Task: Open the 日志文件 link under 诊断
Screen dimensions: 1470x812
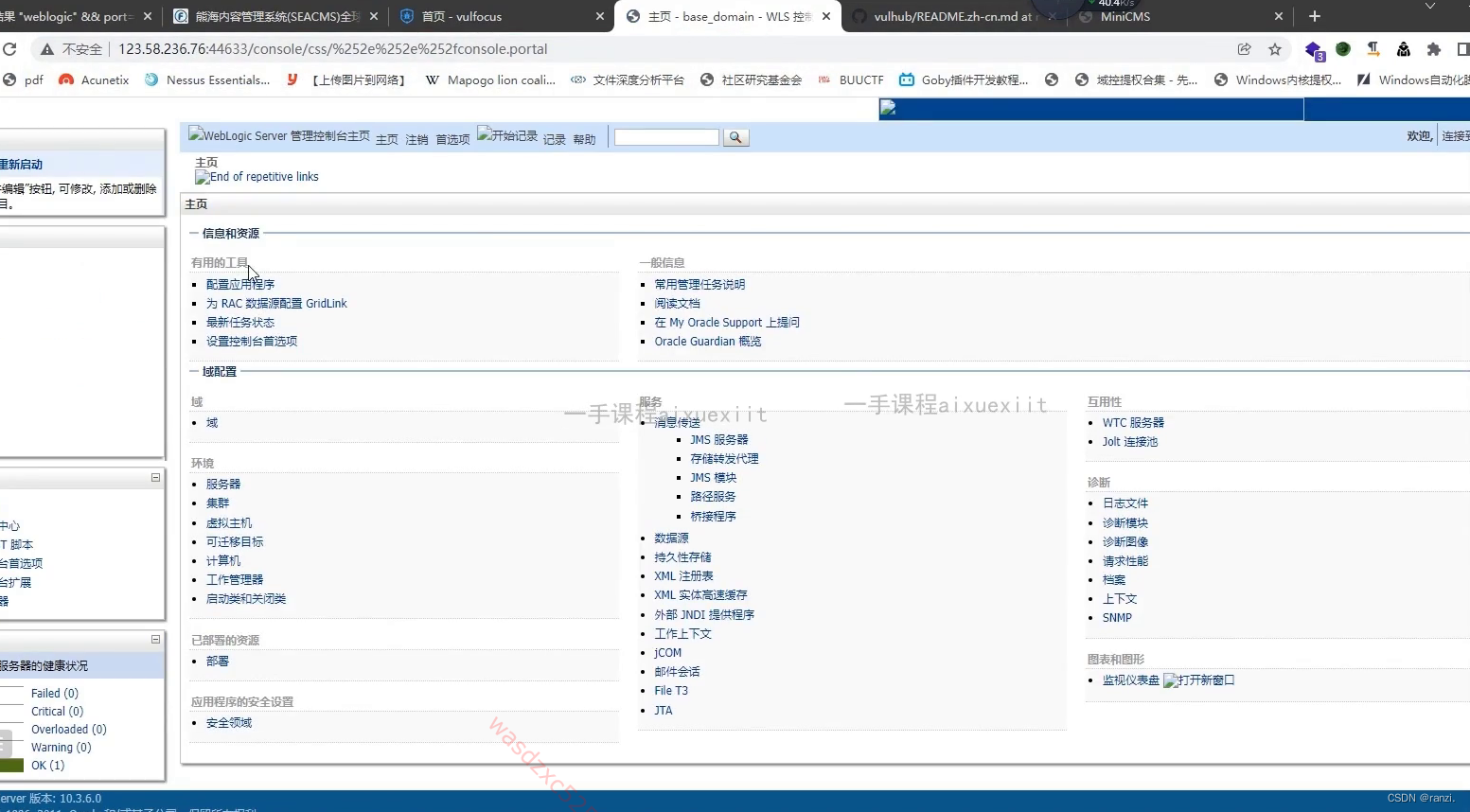Action: click(1125, 503)
